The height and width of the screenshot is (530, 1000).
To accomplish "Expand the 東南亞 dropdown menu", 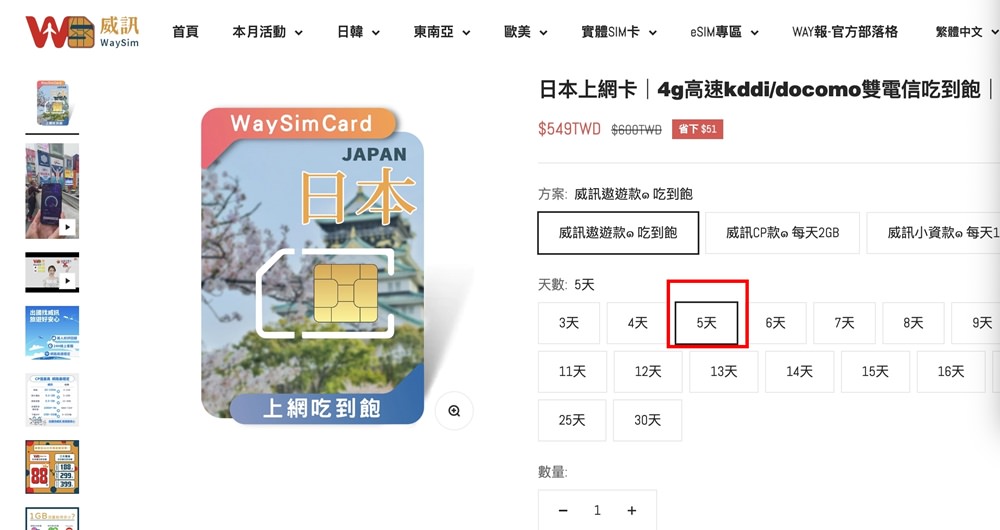I will pyautogui.click(x=442, y=32).
